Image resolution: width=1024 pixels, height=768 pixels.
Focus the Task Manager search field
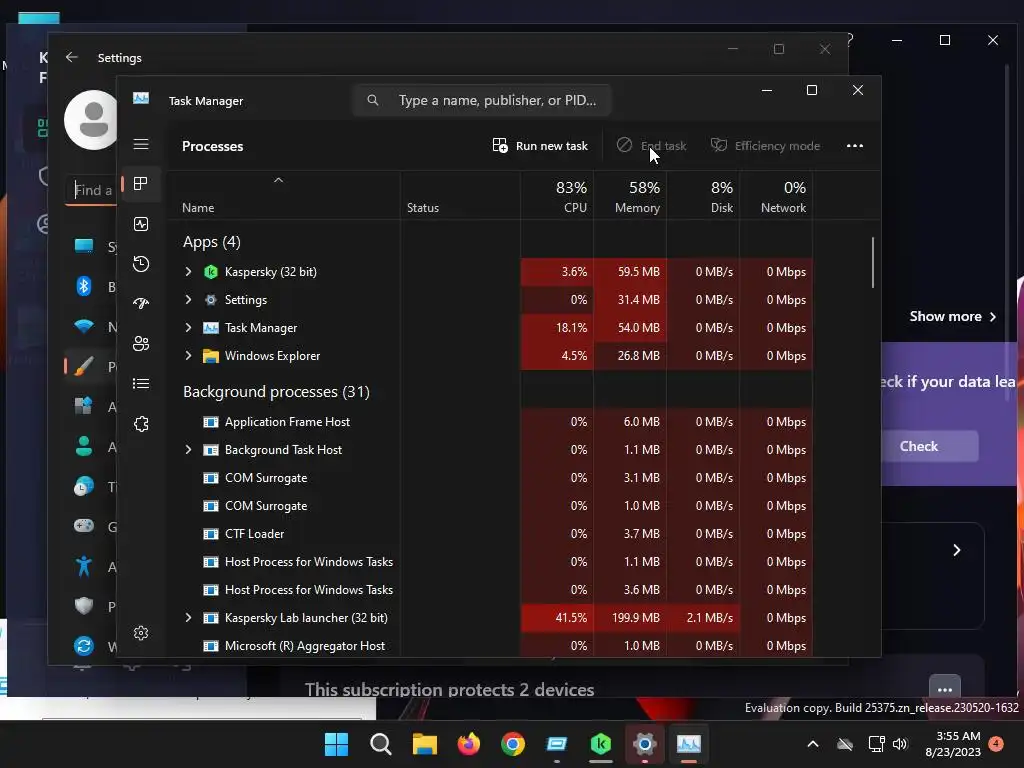(x=482, y=100)
